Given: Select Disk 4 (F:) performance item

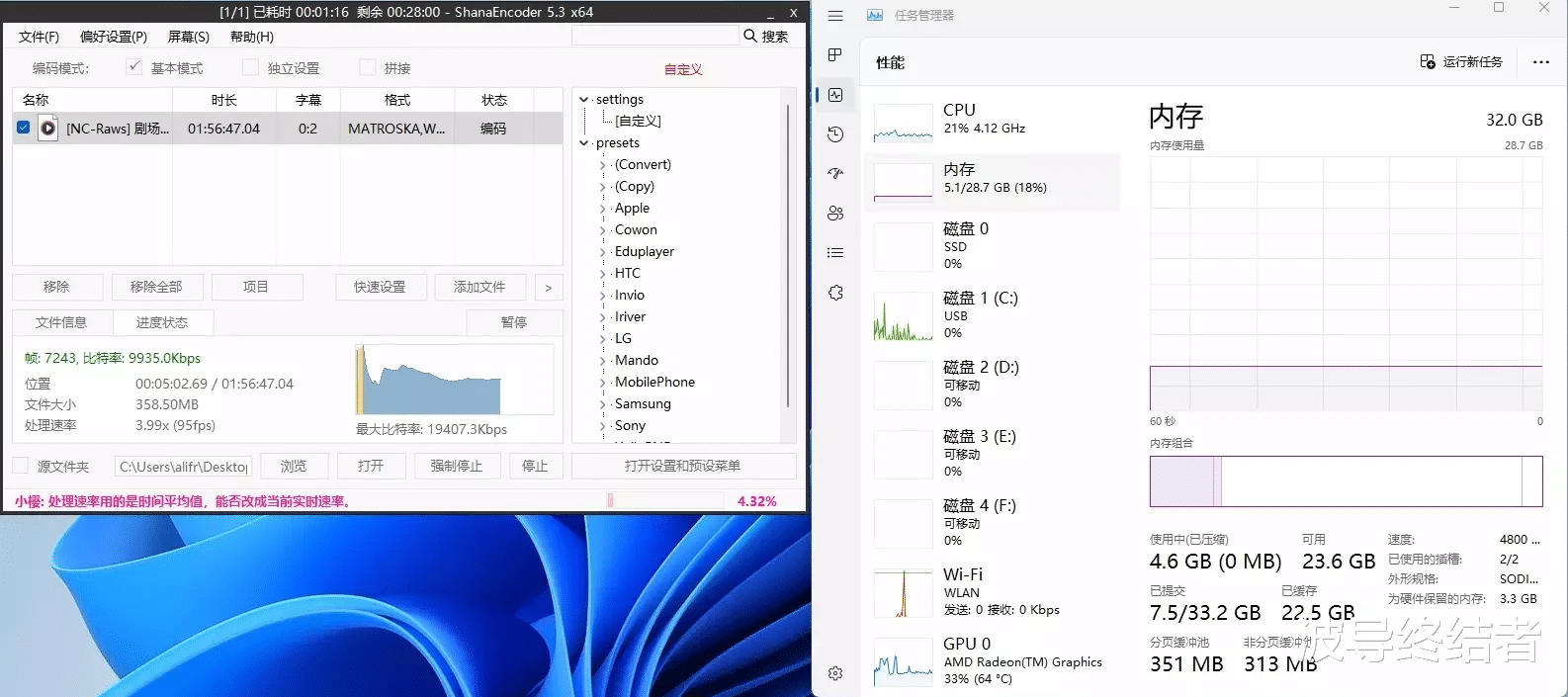Looking at the screenshot, I should pos(992,522).
